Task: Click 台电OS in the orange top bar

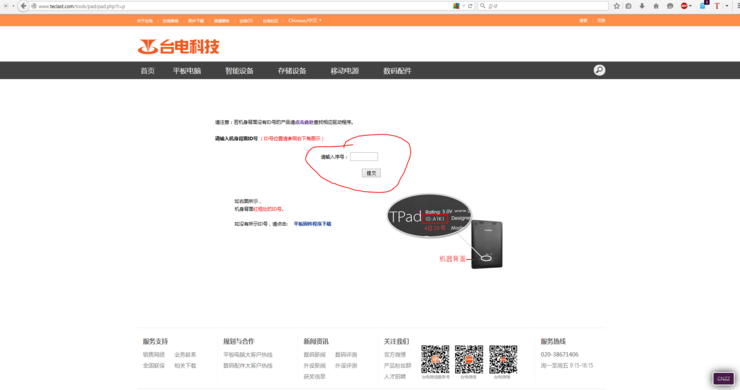Action: coord(246,21)
